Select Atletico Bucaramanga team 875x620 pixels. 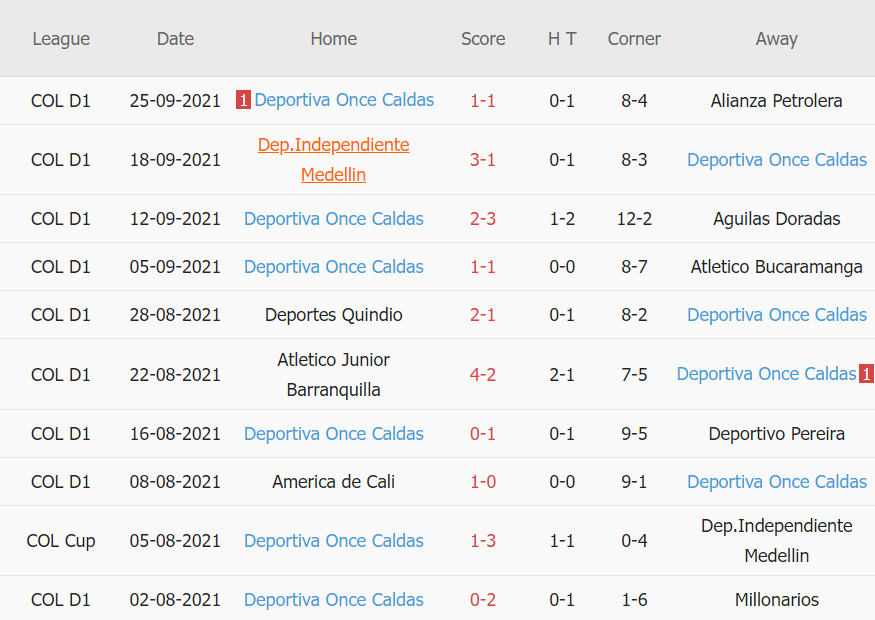776,267
